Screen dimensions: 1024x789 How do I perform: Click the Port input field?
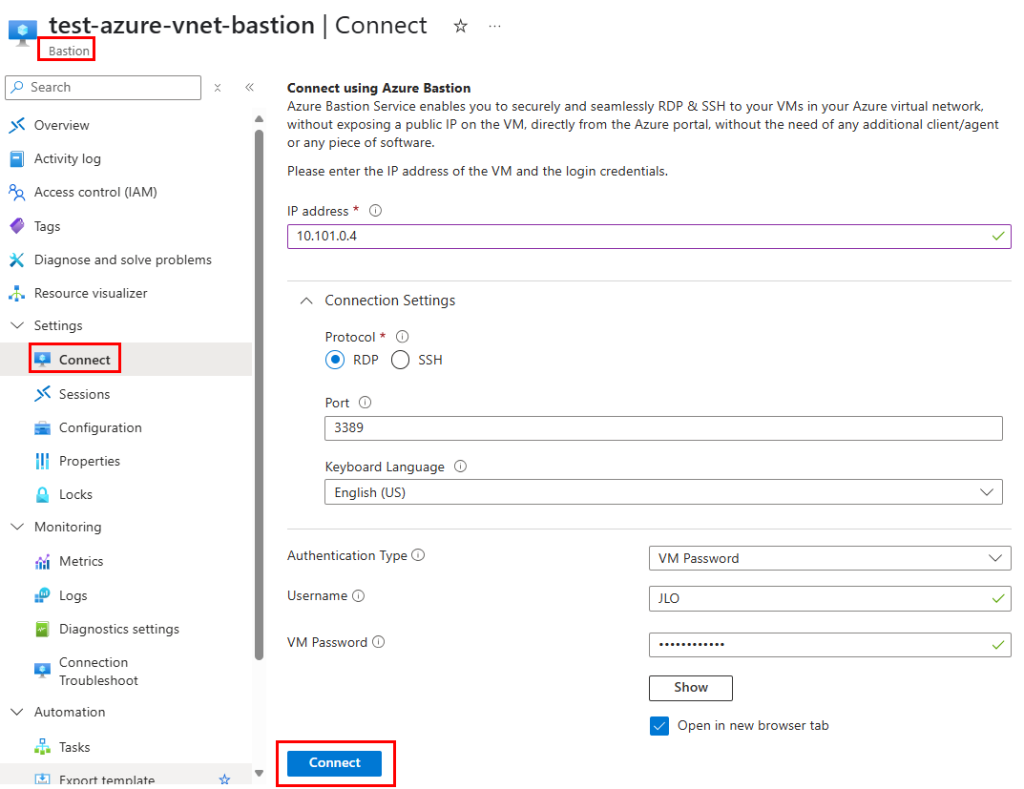pyautogui.click(x=663, y=428)
